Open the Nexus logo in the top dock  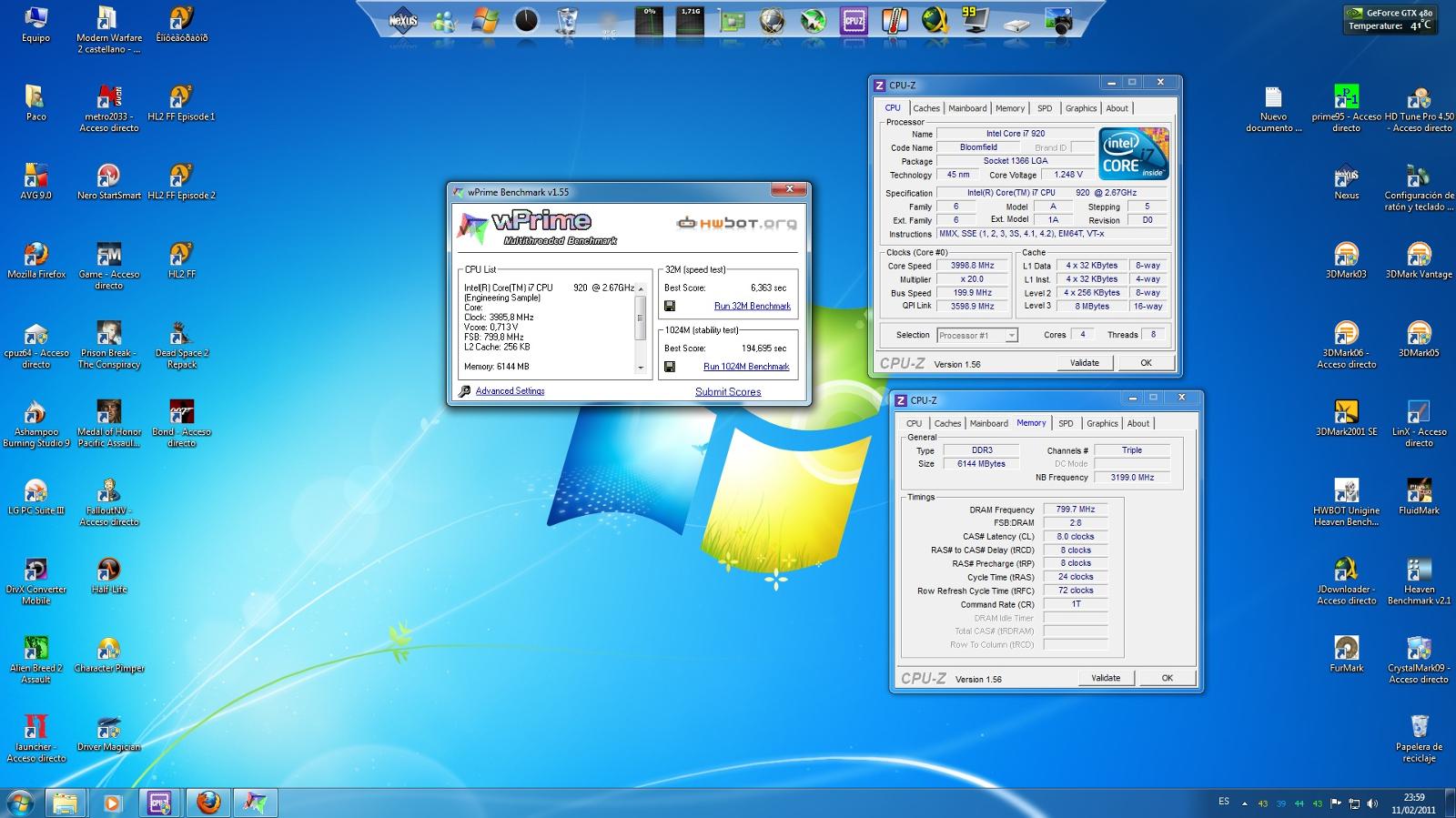(402, 19)
